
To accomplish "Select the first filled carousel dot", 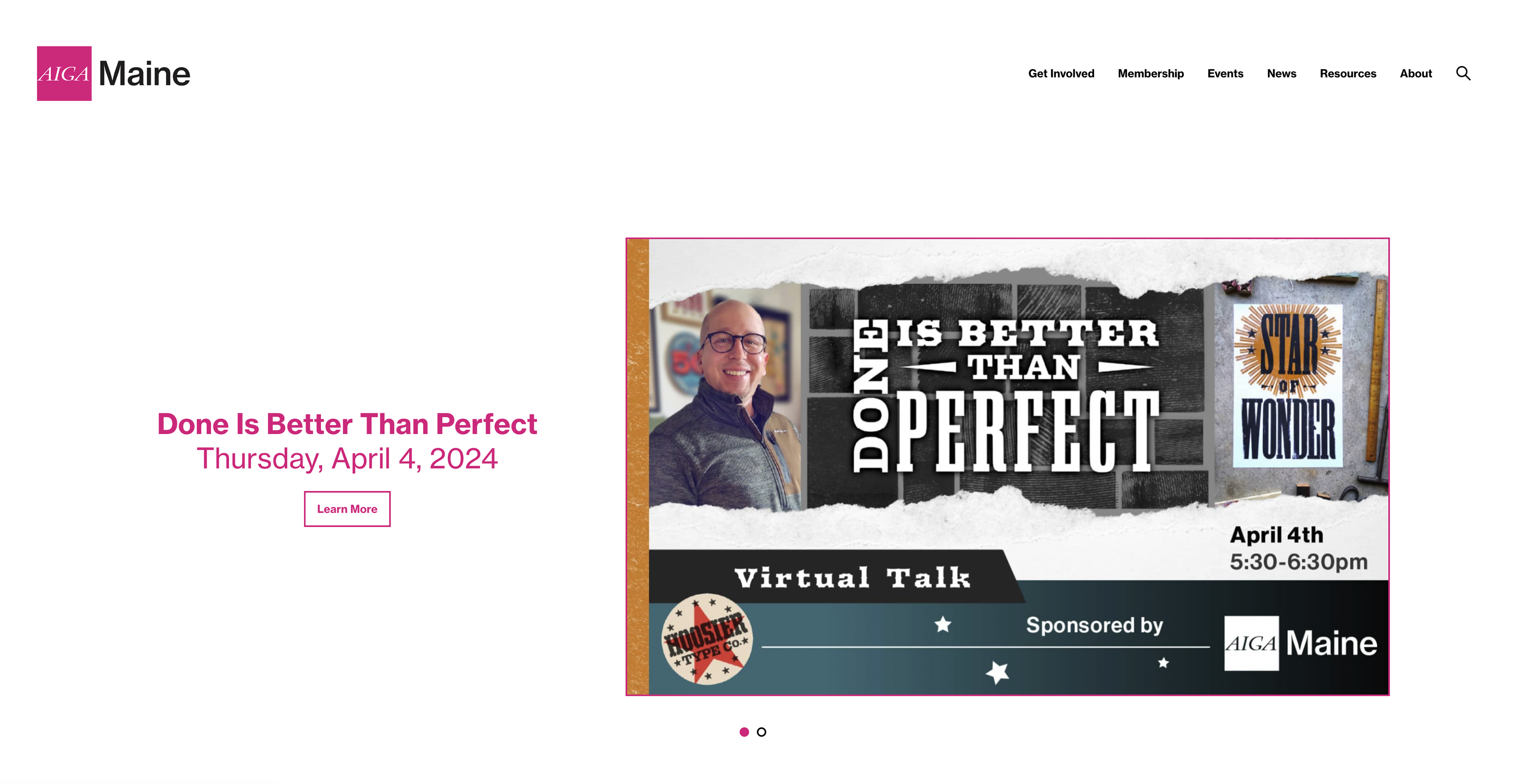I will (744, 731).
